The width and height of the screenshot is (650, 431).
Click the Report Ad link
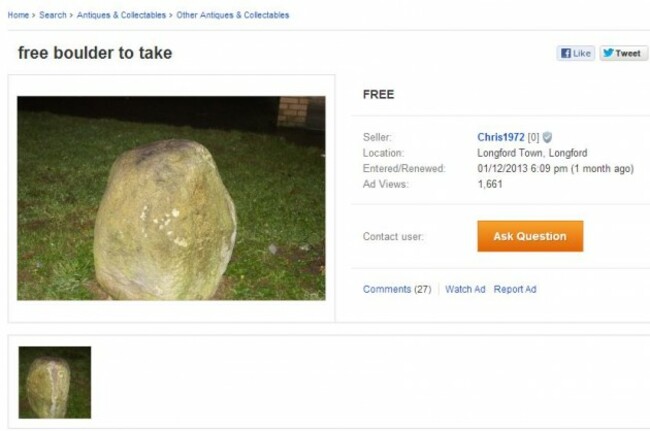click(x=515, y=289)
